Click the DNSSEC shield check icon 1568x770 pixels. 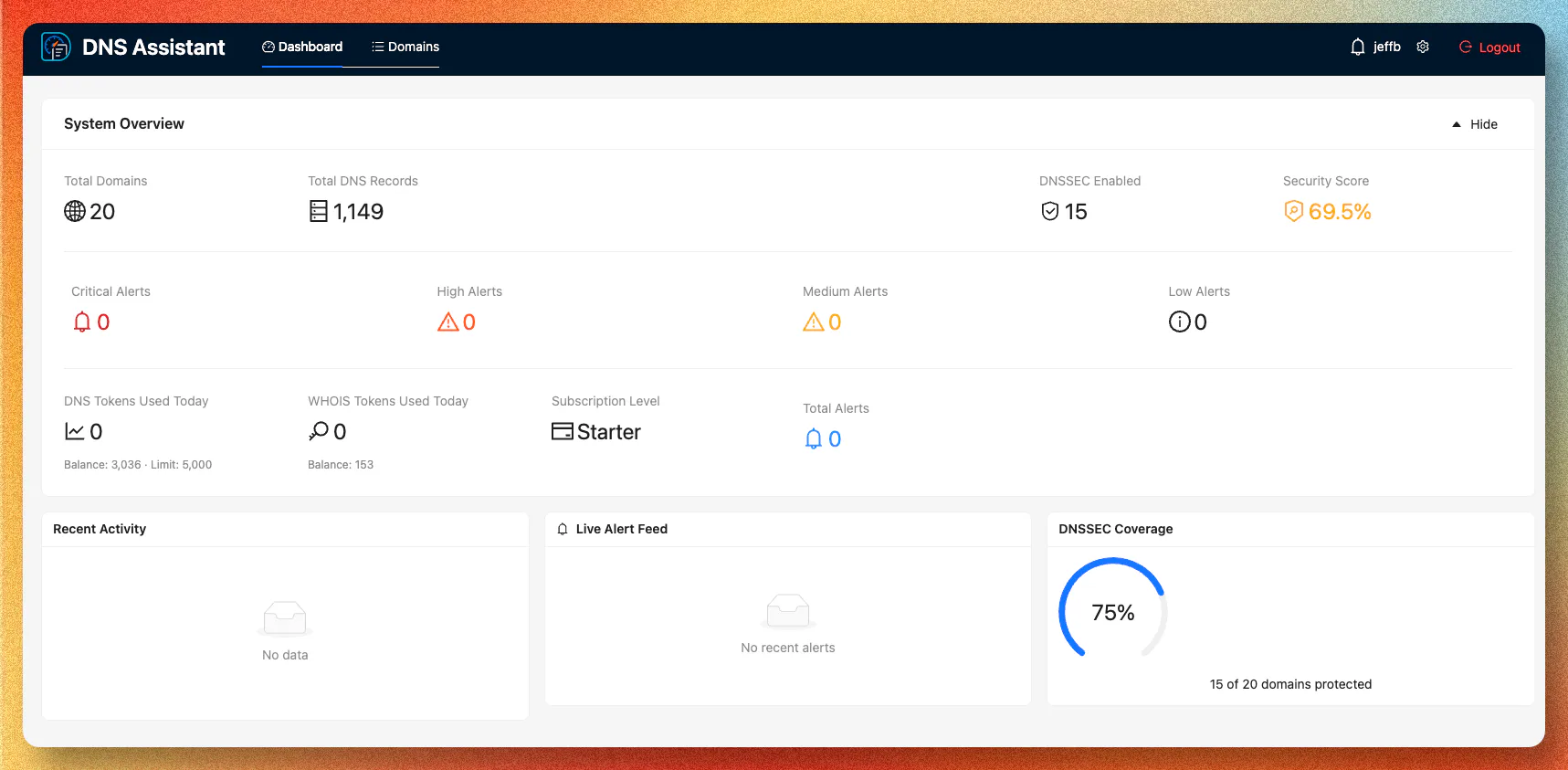[x=1050, y=211]
